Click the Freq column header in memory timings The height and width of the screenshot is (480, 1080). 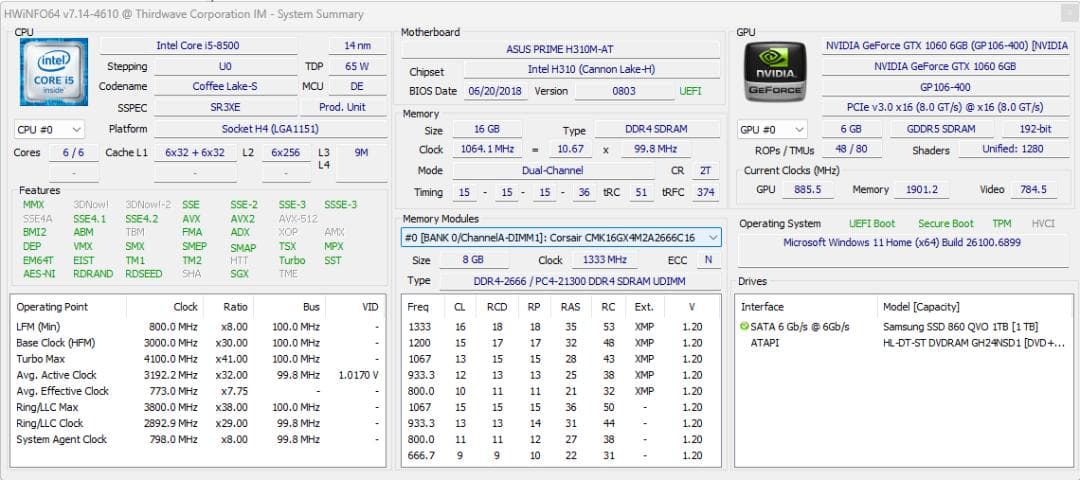(419, 307)
